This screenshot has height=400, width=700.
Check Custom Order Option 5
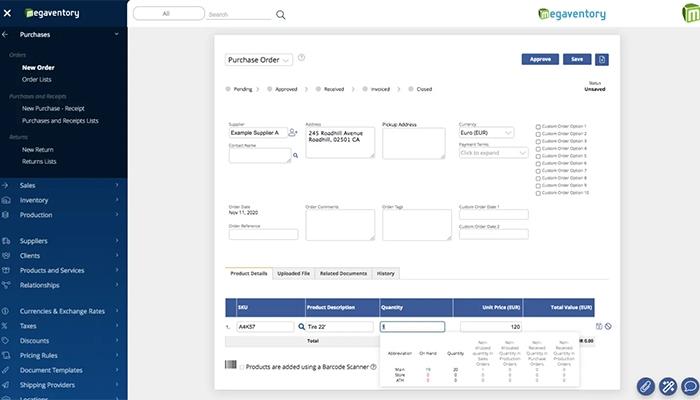pyautogui.click(x=538, y=156)
